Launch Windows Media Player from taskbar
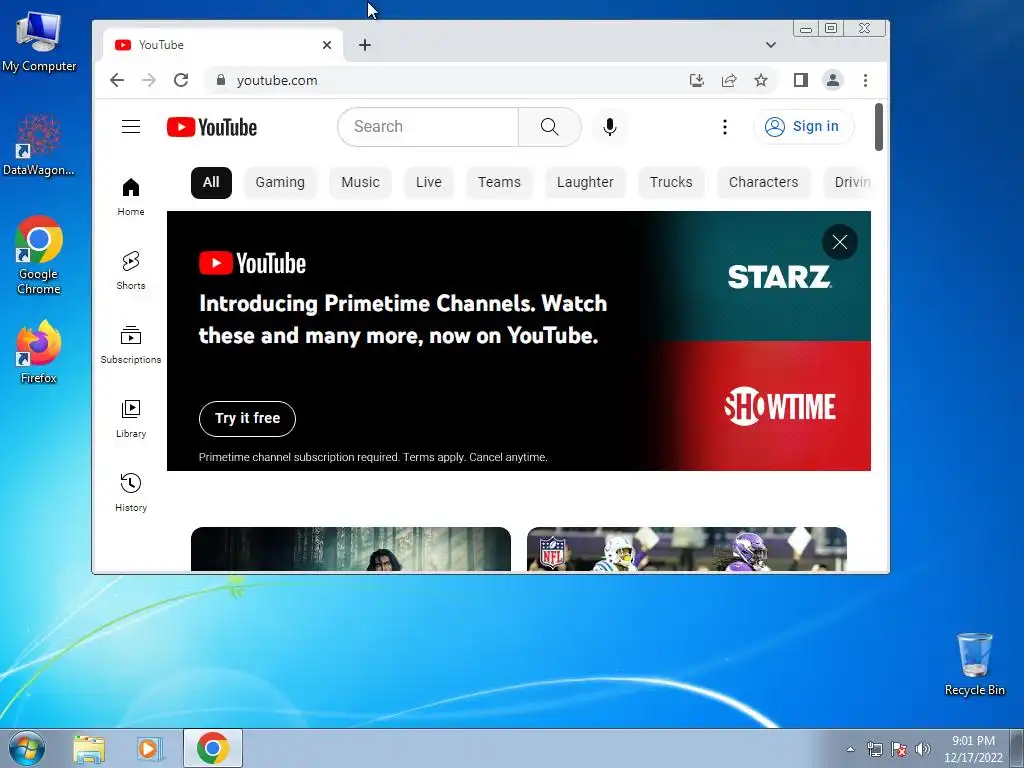The height and width of the screenshot is (768, 1024). pyautogui.click(x=149, y=749)
